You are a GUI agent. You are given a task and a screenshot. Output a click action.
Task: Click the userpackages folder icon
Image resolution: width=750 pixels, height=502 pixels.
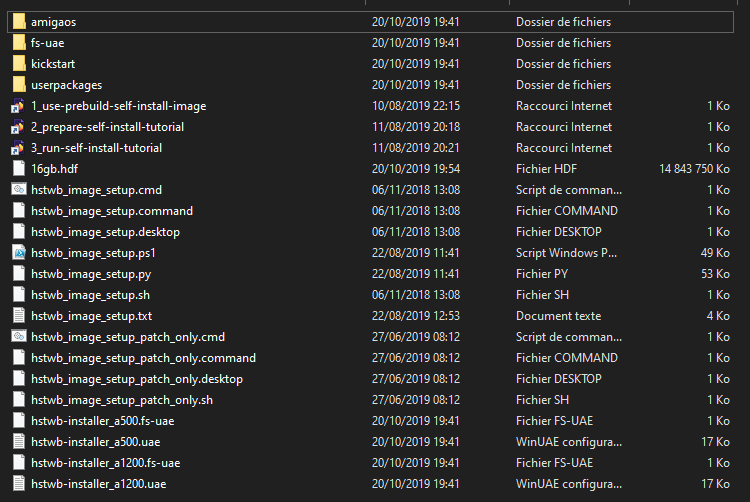coord(19,85)
